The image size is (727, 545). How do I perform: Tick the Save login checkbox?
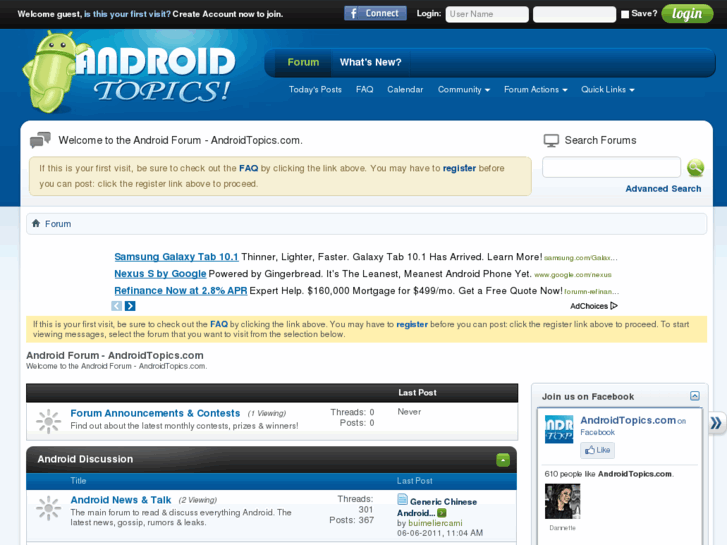(x=625, y=14)
